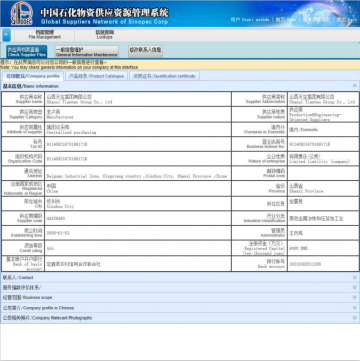Click the Xinzhou City value
The image size is (360, 361).
click(60, 204)
